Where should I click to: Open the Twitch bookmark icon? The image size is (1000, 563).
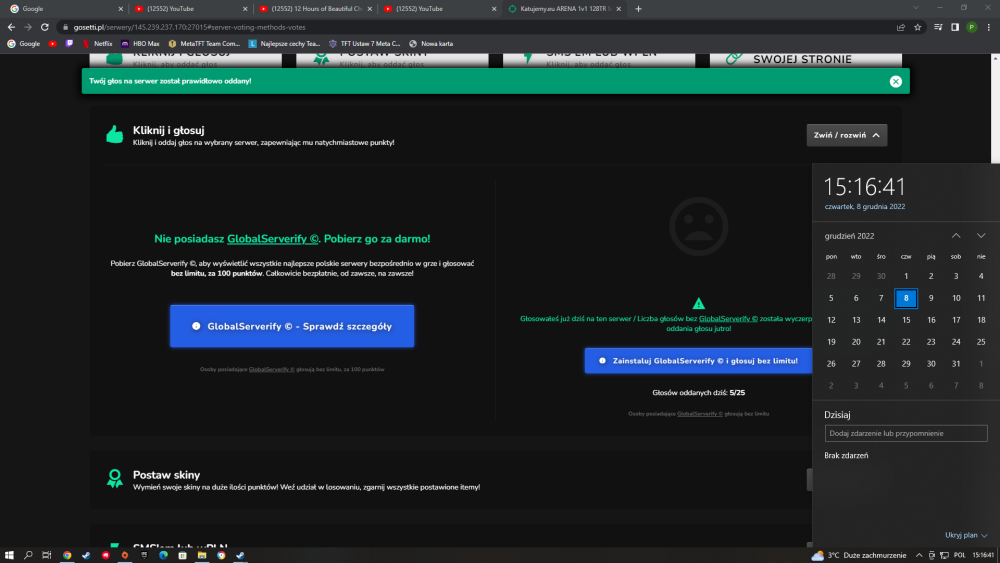(x=69, y=44)
